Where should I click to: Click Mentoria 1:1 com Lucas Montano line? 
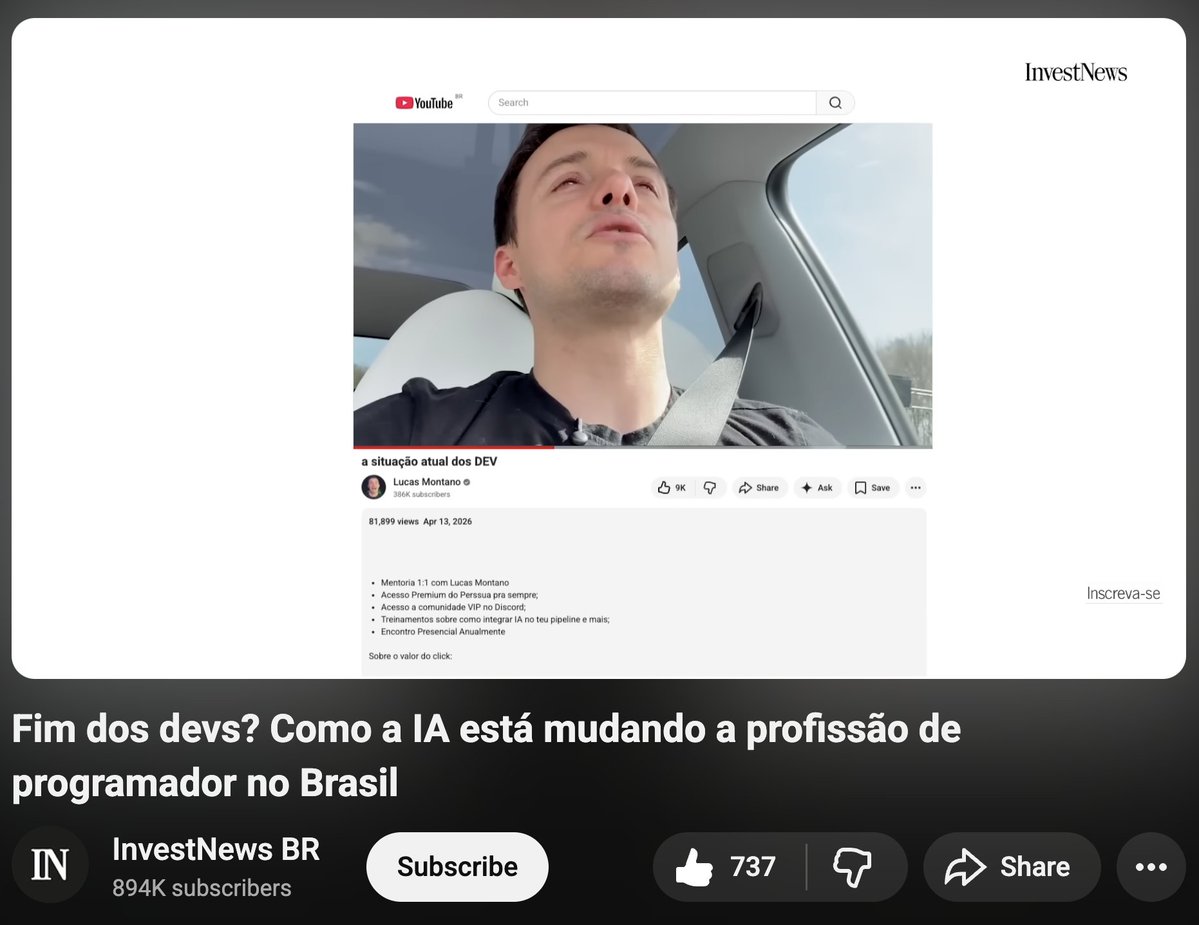click(x=444, y=583)
